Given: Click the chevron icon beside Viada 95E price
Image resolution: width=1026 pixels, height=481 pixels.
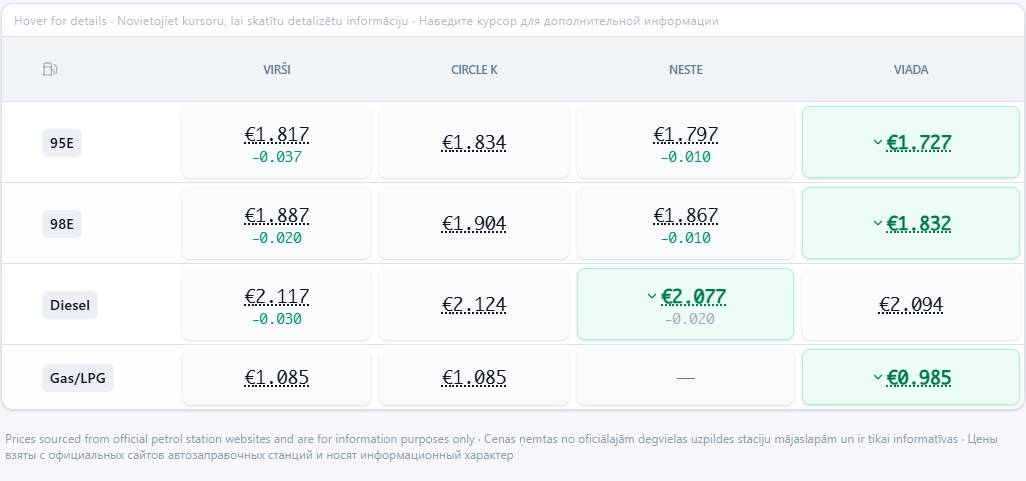Looking at the screenshot, I should pyautogui.click(x=878, y=142).
